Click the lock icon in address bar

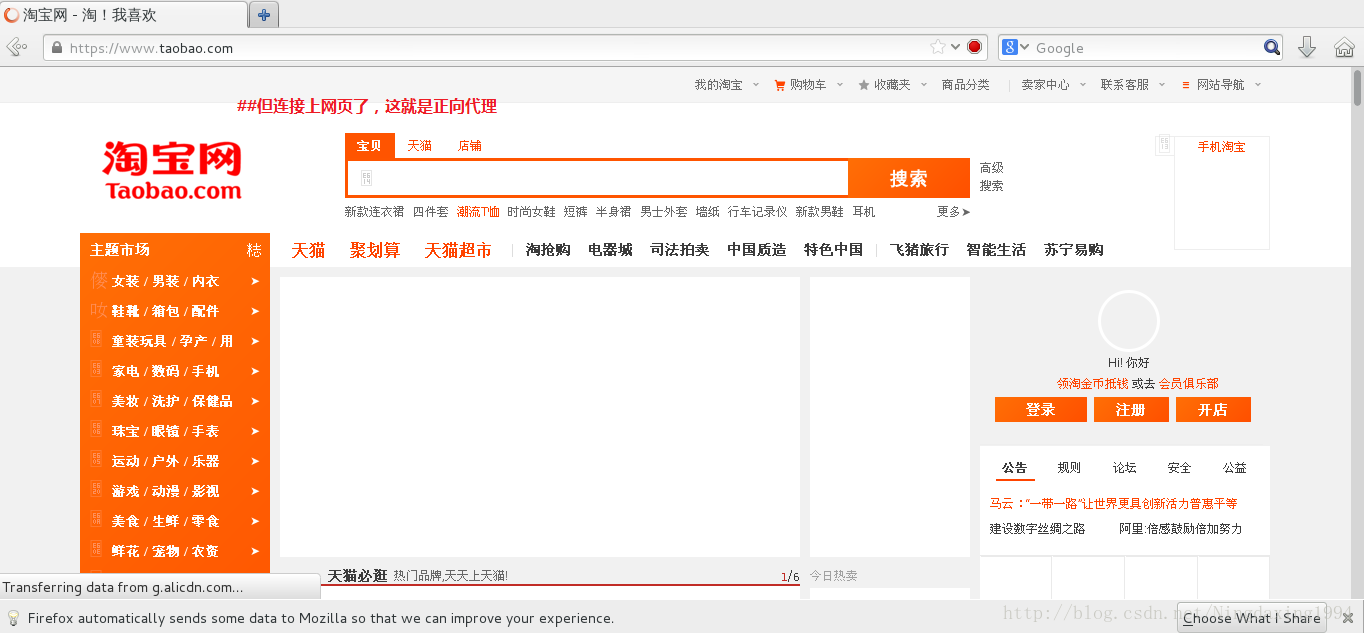pos(56,47)
